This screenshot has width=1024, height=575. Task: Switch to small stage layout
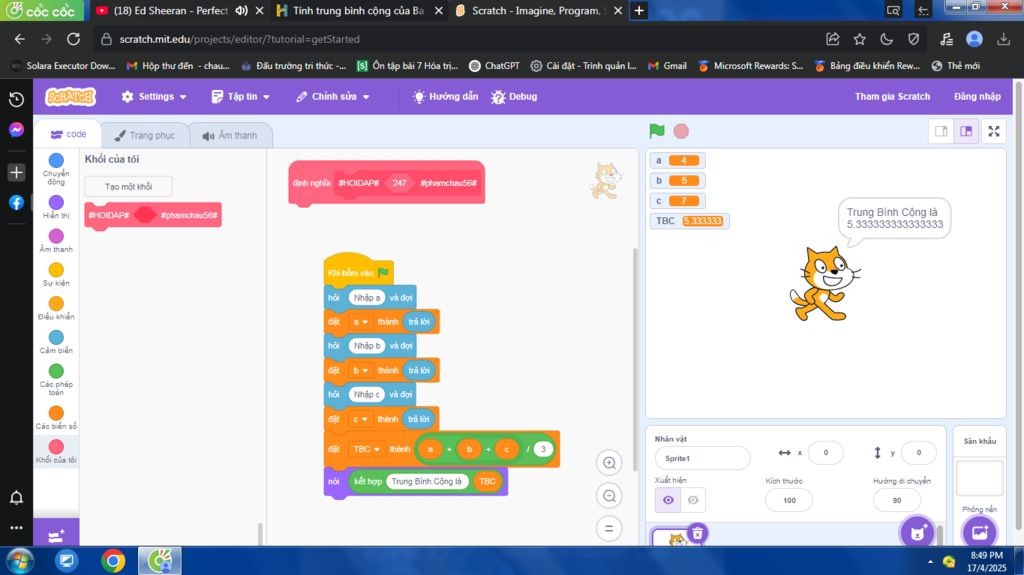941,131
